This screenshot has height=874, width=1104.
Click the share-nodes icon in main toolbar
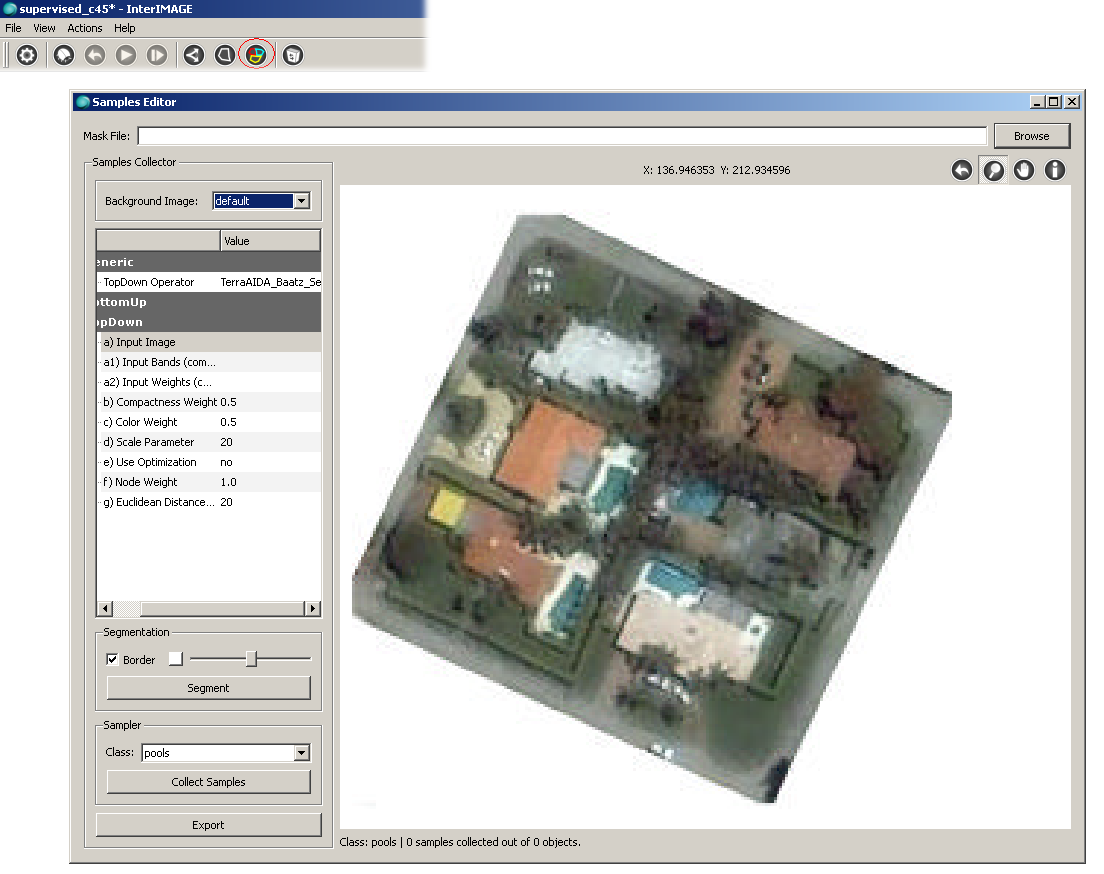[x=194, y=56]
